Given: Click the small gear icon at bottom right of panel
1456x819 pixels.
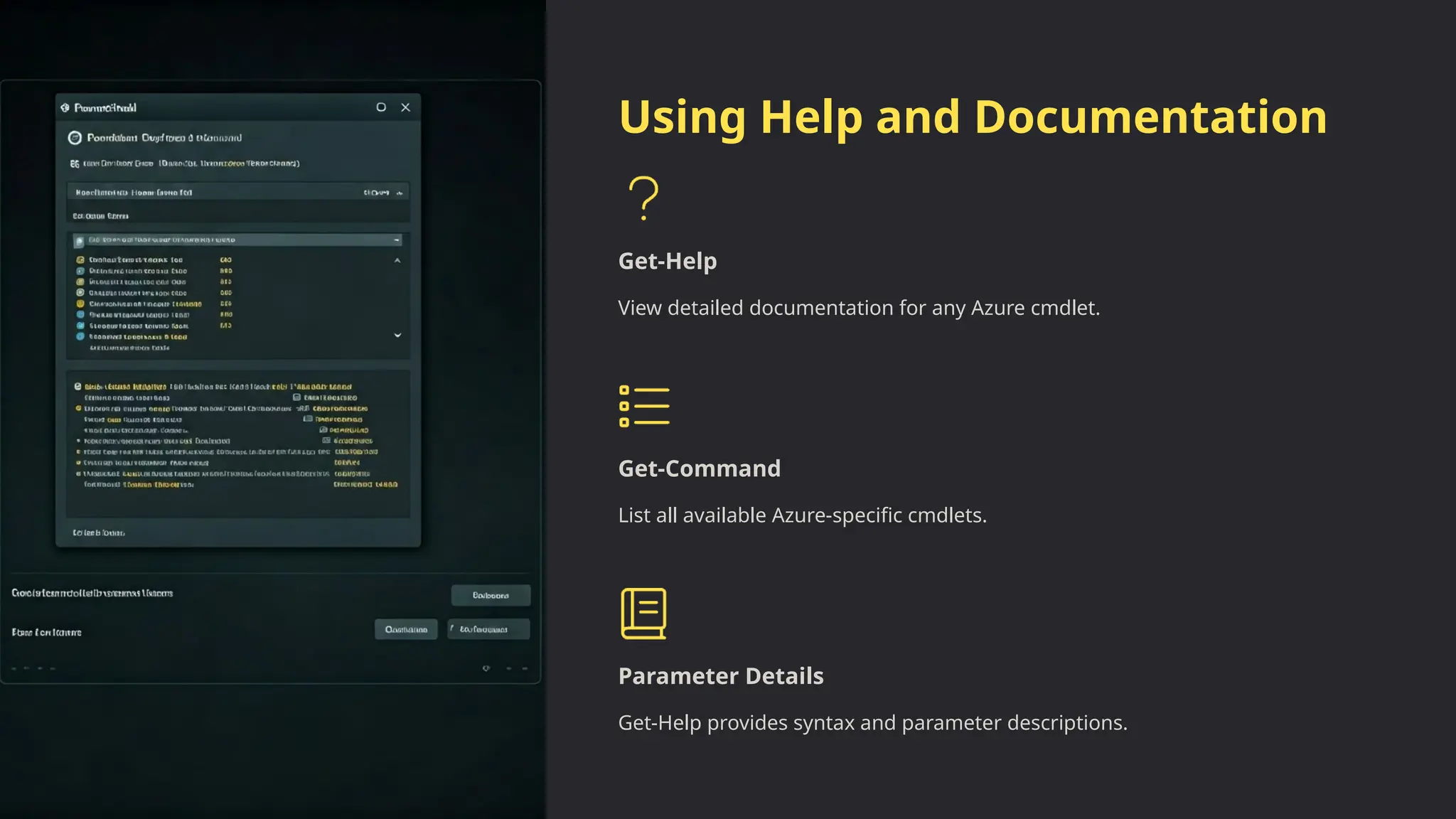Looking at the screenshot, I should click(x=486, y=668).
